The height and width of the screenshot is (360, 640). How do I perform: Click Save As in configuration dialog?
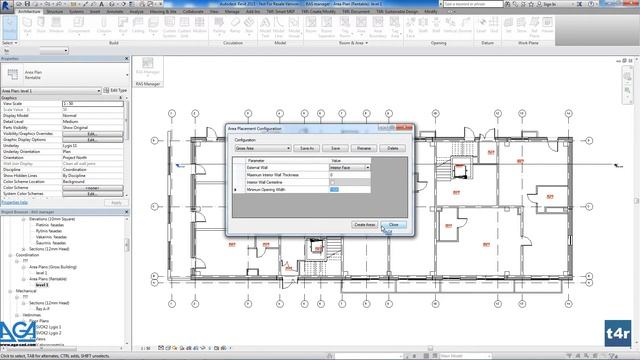(307, 148)
